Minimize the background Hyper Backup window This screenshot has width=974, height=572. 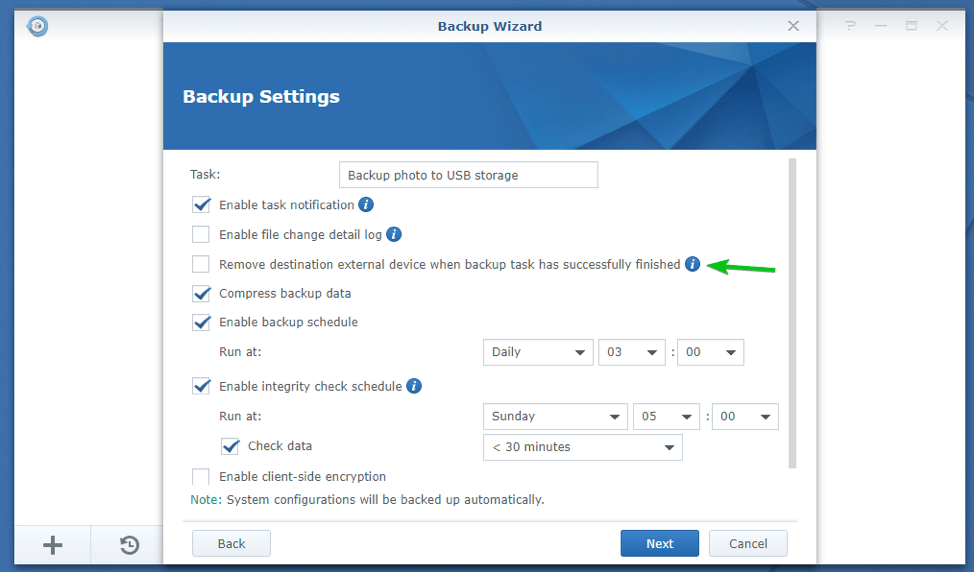tap(880, 26)
